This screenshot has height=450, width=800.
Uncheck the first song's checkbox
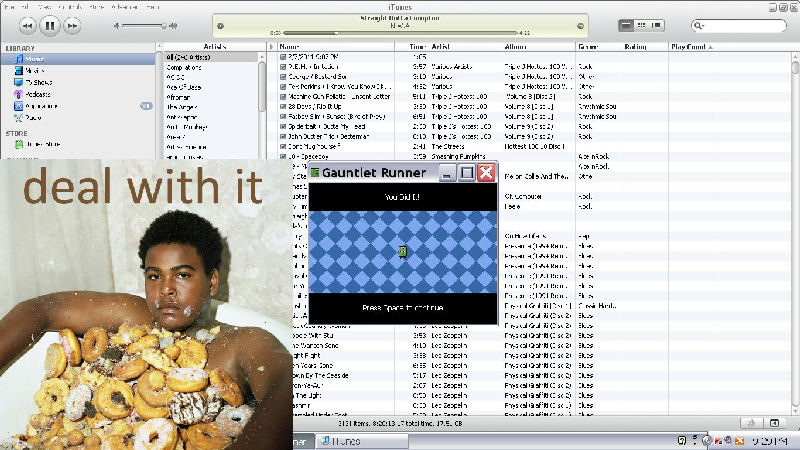tap(284, 57)
